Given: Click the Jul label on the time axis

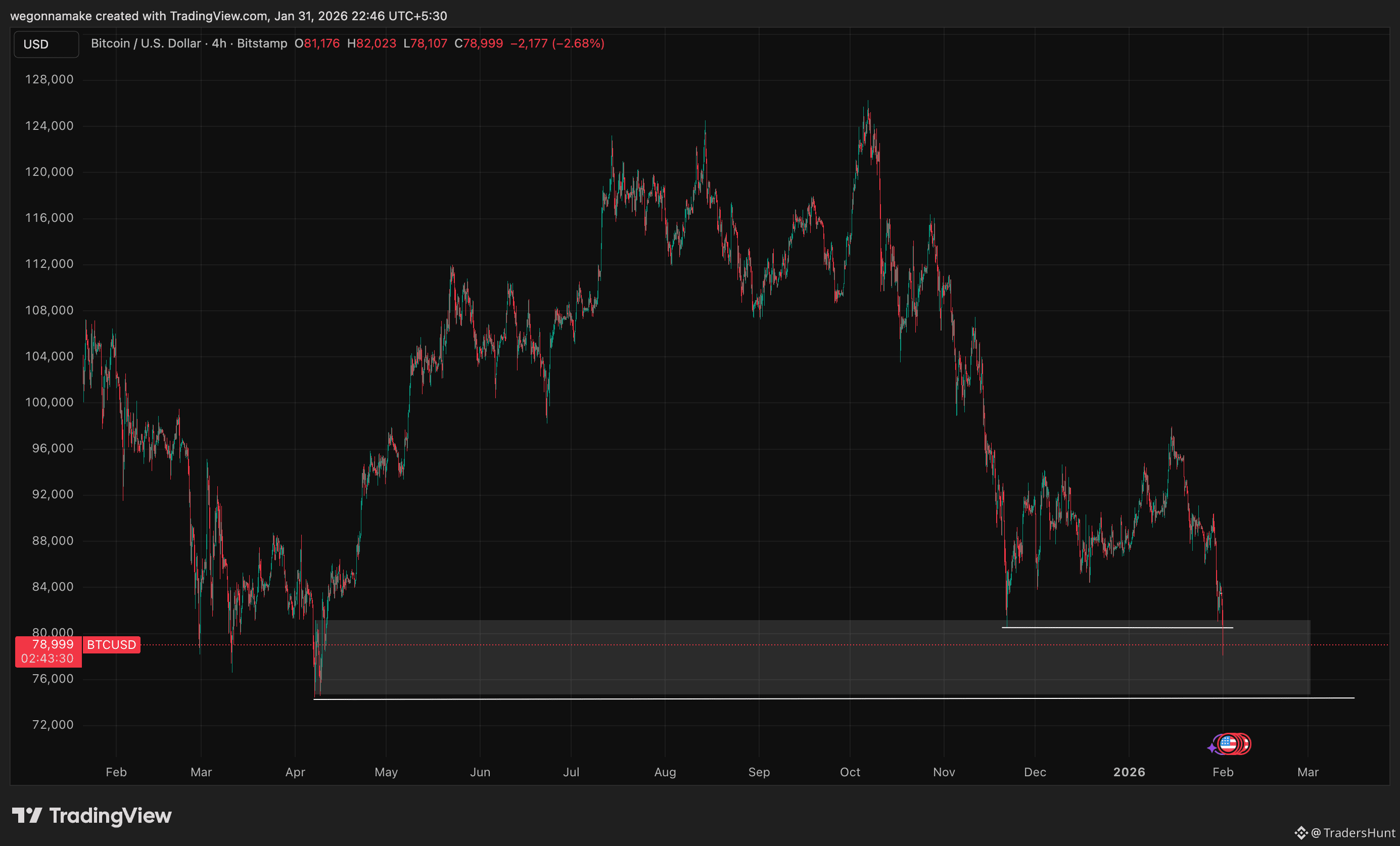Looking at the screenshot, I should (571, 773).
